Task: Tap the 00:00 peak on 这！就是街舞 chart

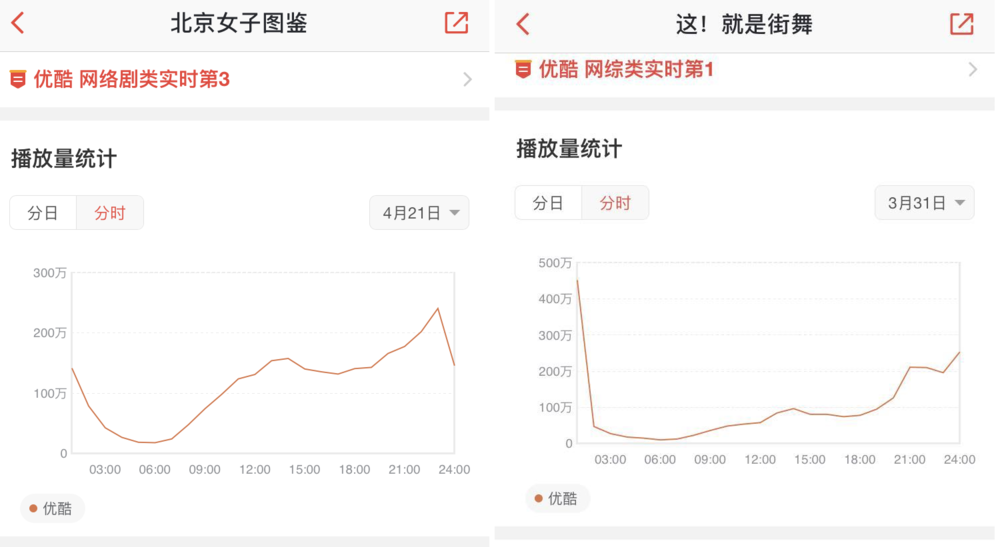Action: pos(577,281)
